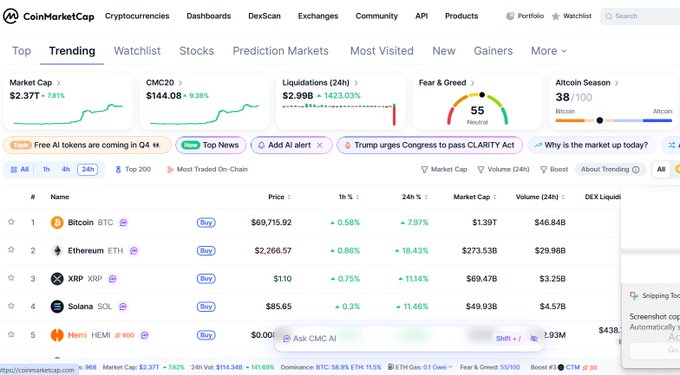
Task: Open AI chat icon beside XRP ticker
Action: [113, 279]
